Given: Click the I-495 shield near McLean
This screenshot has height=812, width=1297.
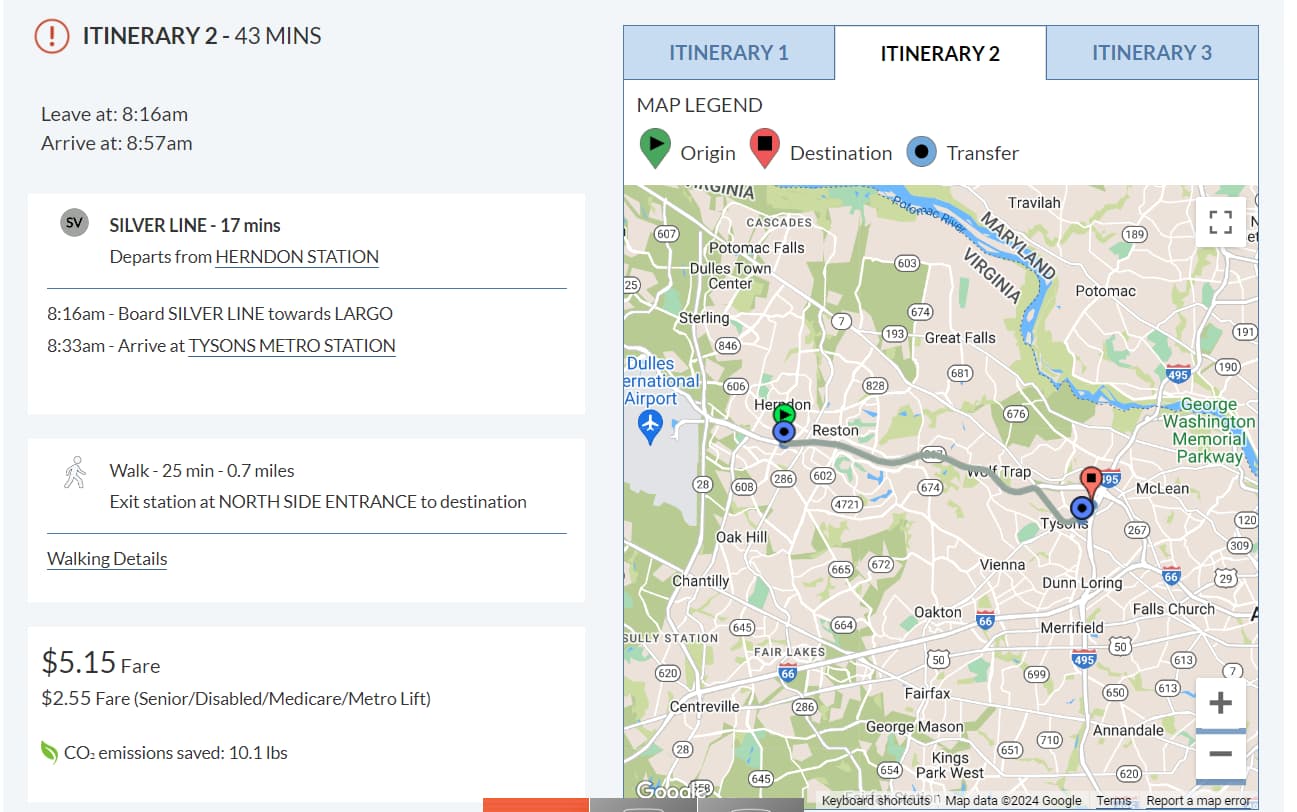Looking at the screenshot, I should [1113, 479].
